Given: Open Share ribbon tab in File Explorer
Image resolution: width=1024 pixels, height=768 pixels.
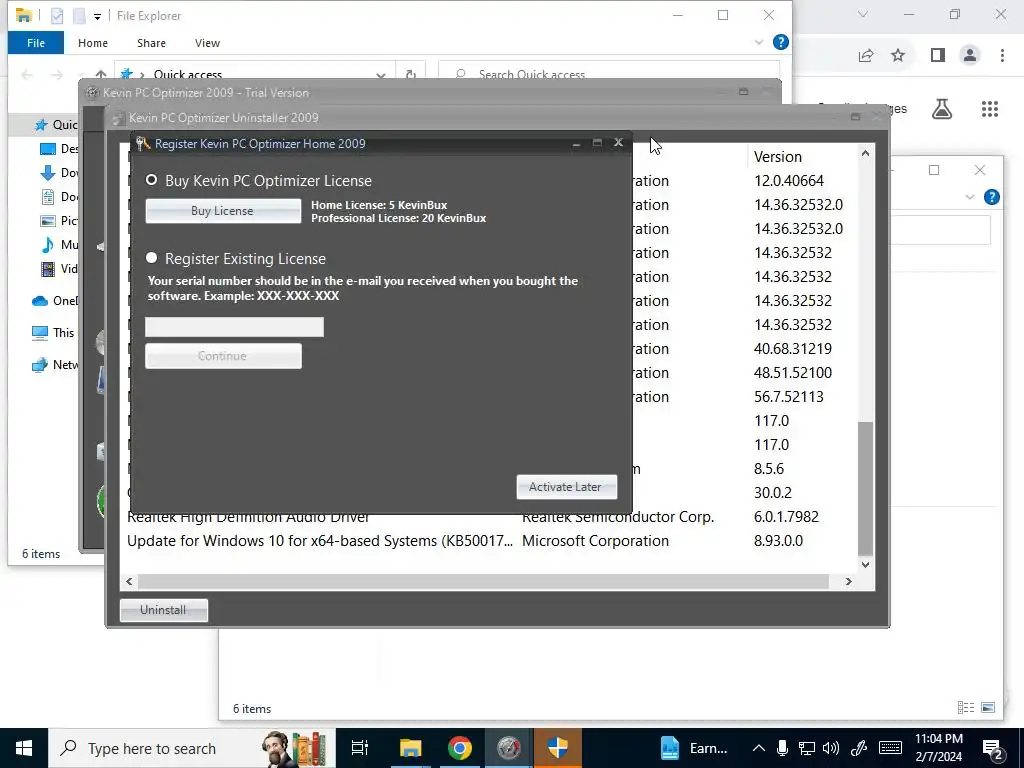Looking at the screenshot, I should coord(151,43).
